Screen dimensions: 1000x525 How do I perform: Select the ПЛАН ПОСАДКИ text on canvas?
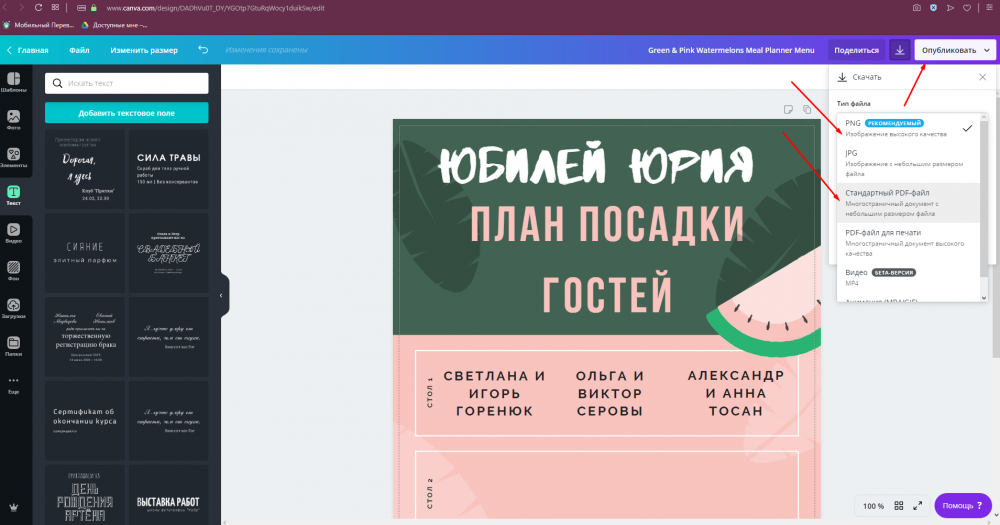pos(607,225)
